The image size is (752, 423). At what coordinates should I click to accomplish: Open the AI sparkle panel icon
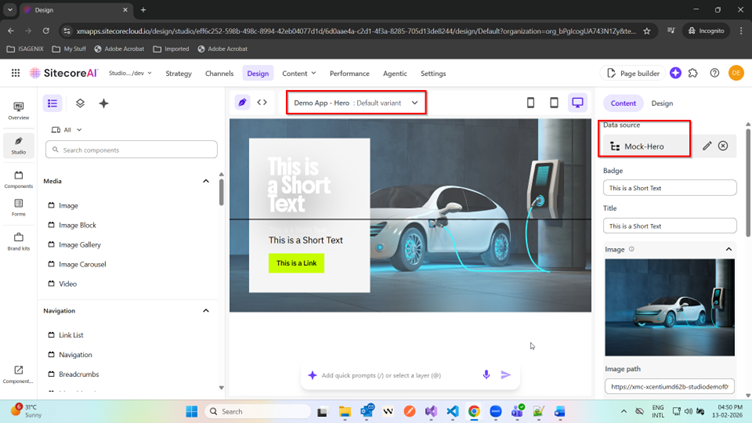[104, 103]
